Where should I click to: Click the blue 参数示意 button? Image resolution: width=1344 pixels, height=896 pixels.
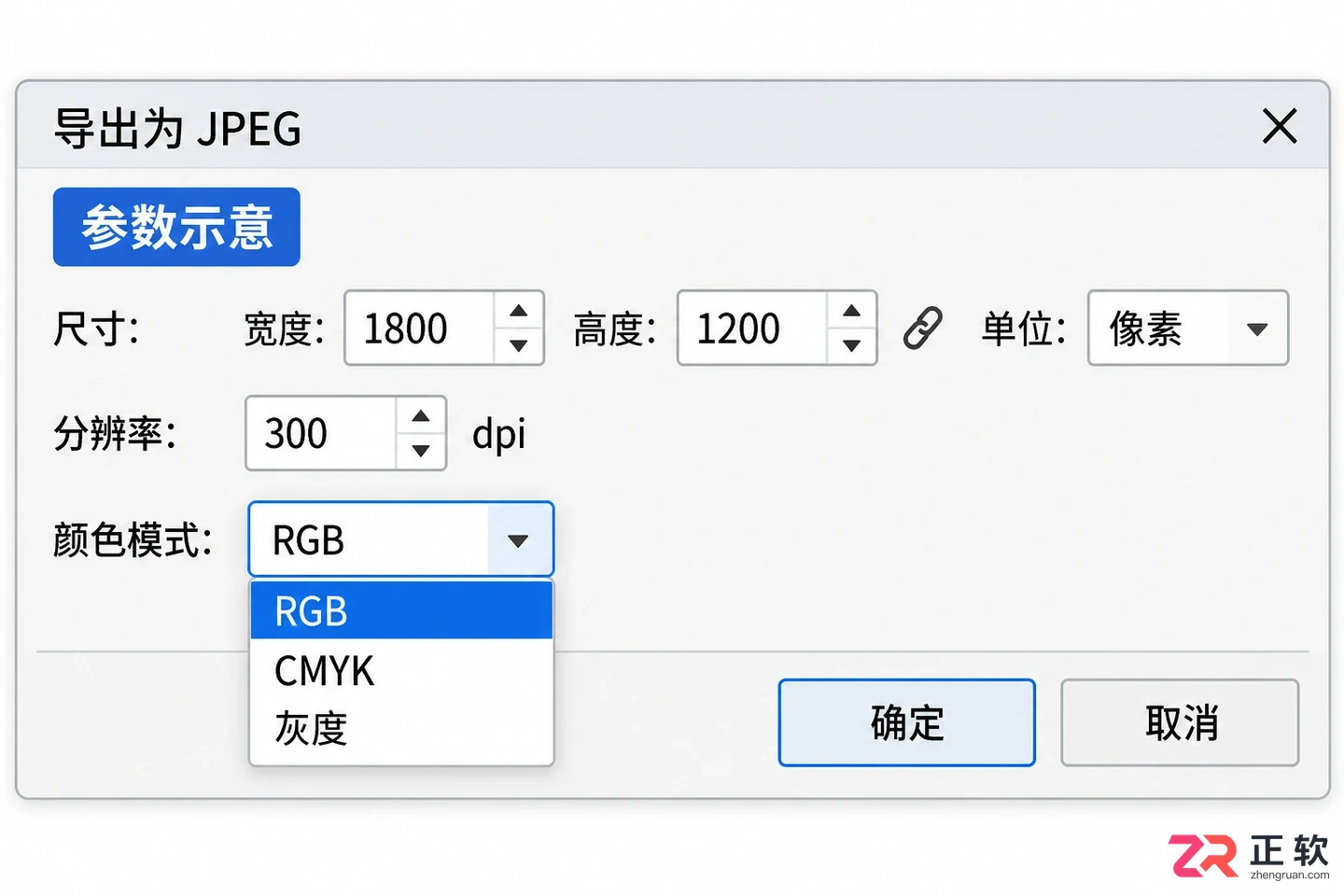[x=176, y=227]
